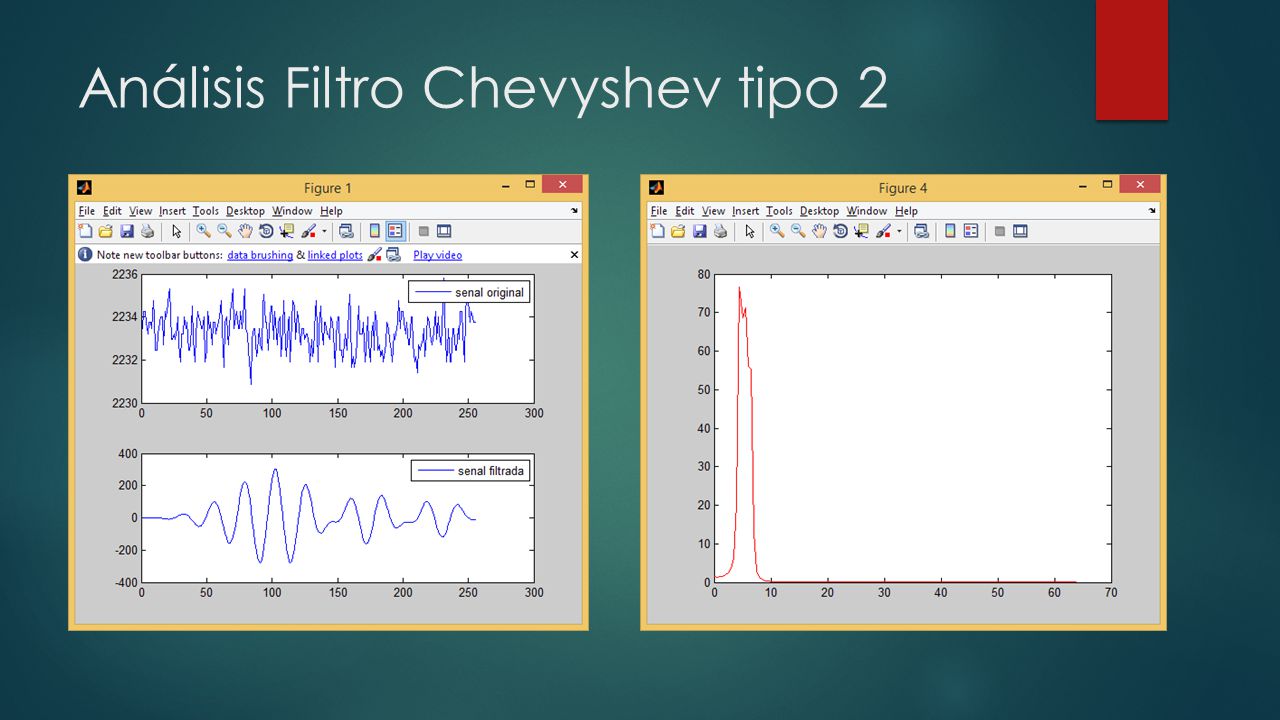This screenshot has height=720, width=1280.
Task: Save Figure 4 with the floppy icon
Action: [x=699, y=231]
